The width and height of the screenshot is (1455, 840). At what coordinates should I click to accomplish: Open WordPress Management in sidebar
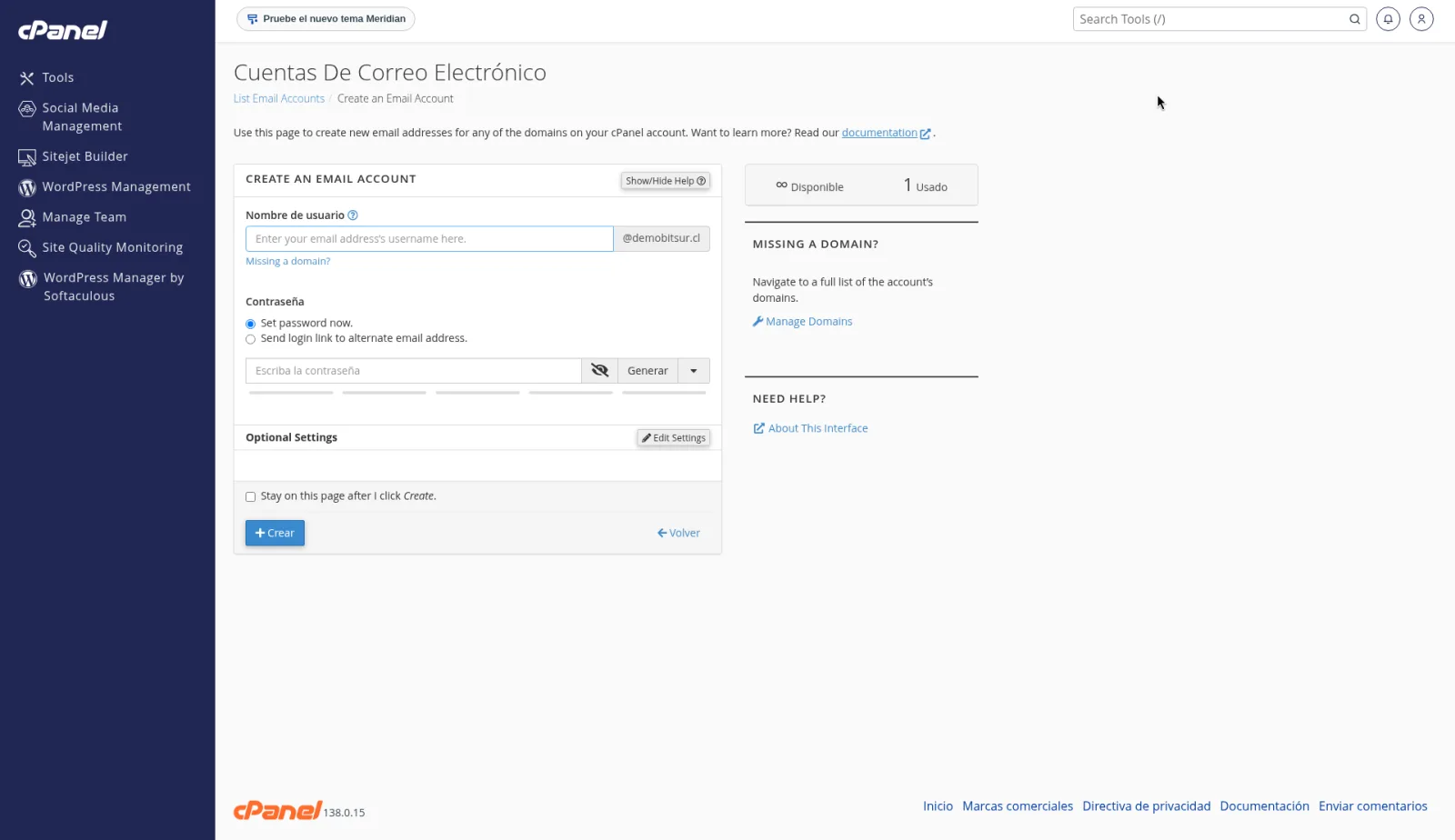pyautogui.click(x=116, y=186)
